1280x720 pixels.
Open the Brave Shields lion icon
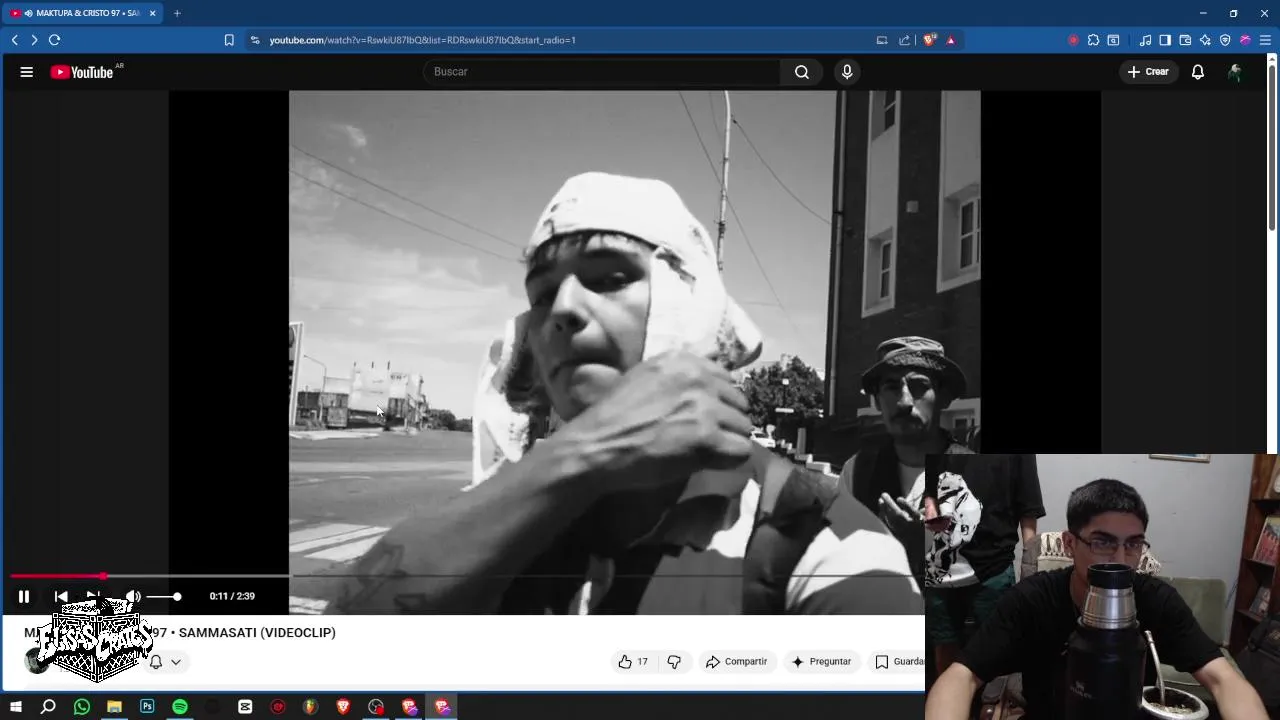click(929, 40)
